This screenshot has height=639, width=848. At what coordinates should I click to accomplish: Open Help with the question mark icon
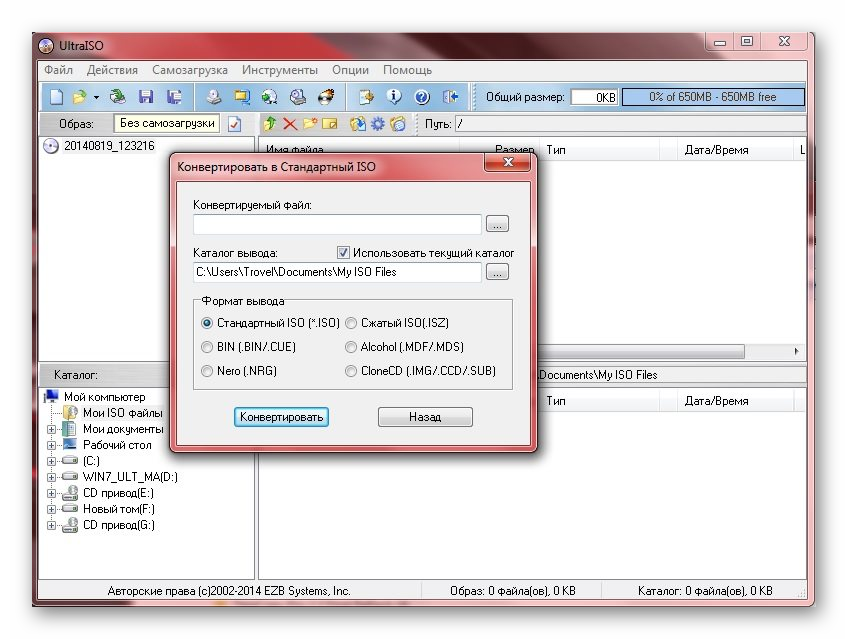(x=422, y=97)
